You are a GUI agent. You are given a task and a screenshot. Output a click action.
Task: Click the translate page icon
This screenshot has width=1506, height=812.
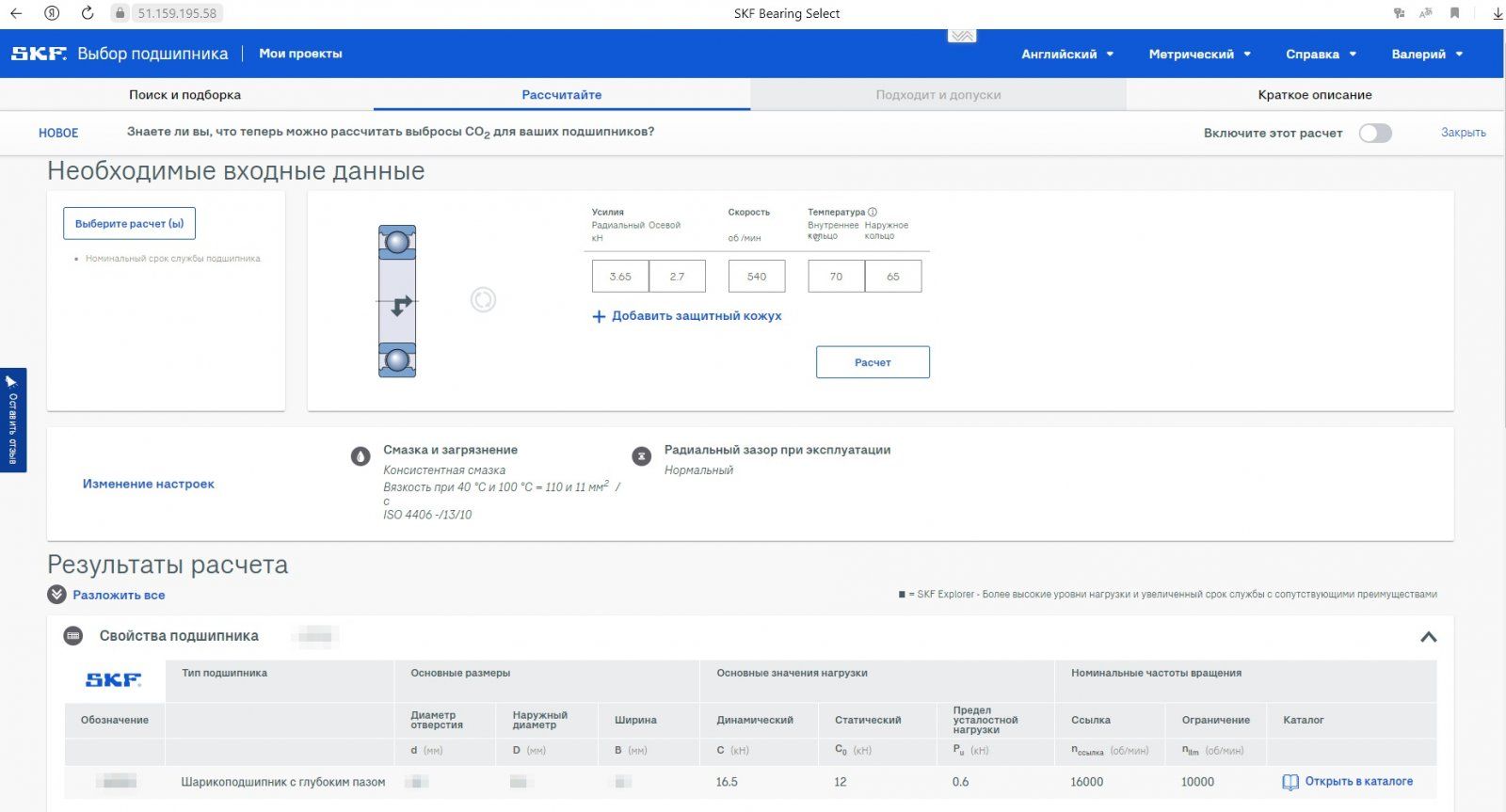click(1426, 13)
